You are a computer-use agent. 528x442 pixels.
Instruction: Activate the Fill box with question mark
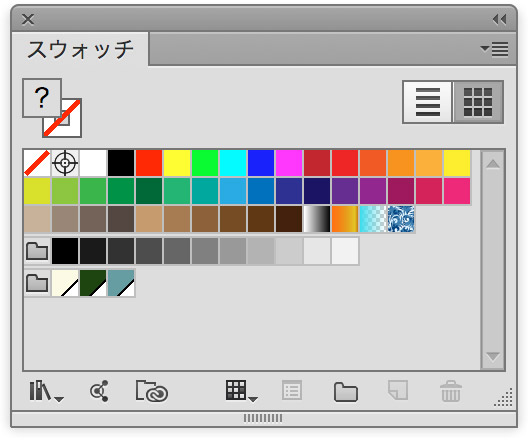tap(42, 98)
